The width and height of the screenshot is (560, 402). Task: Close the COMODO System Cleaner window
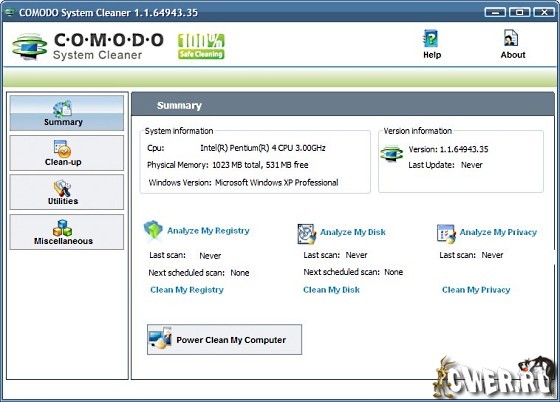click(544, 12)
